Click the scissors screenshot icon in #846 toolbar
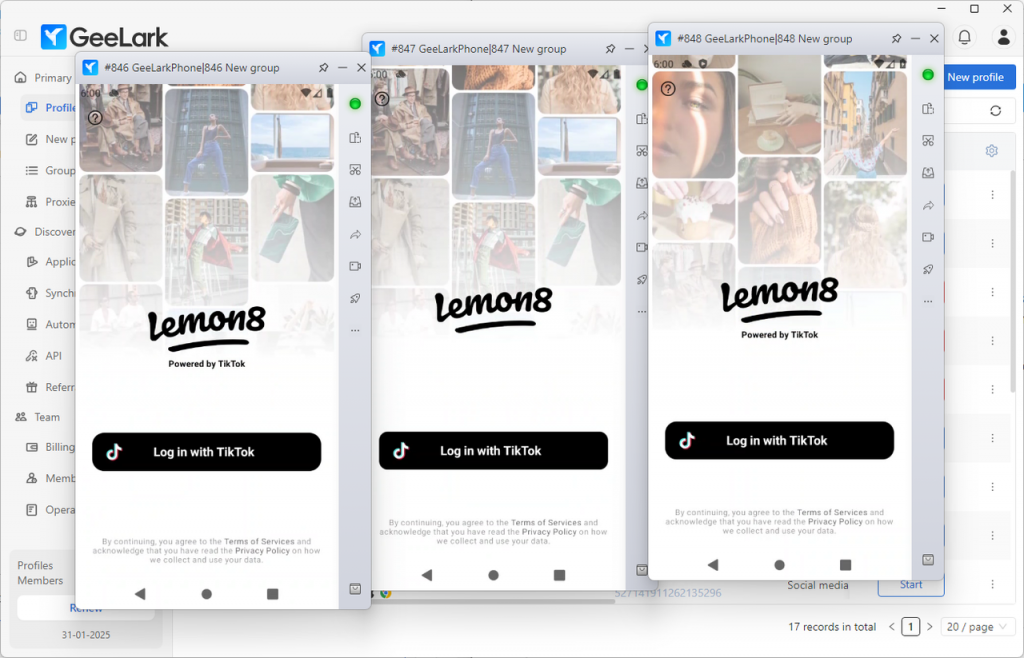1024x658 pixels. coord(355,170)
